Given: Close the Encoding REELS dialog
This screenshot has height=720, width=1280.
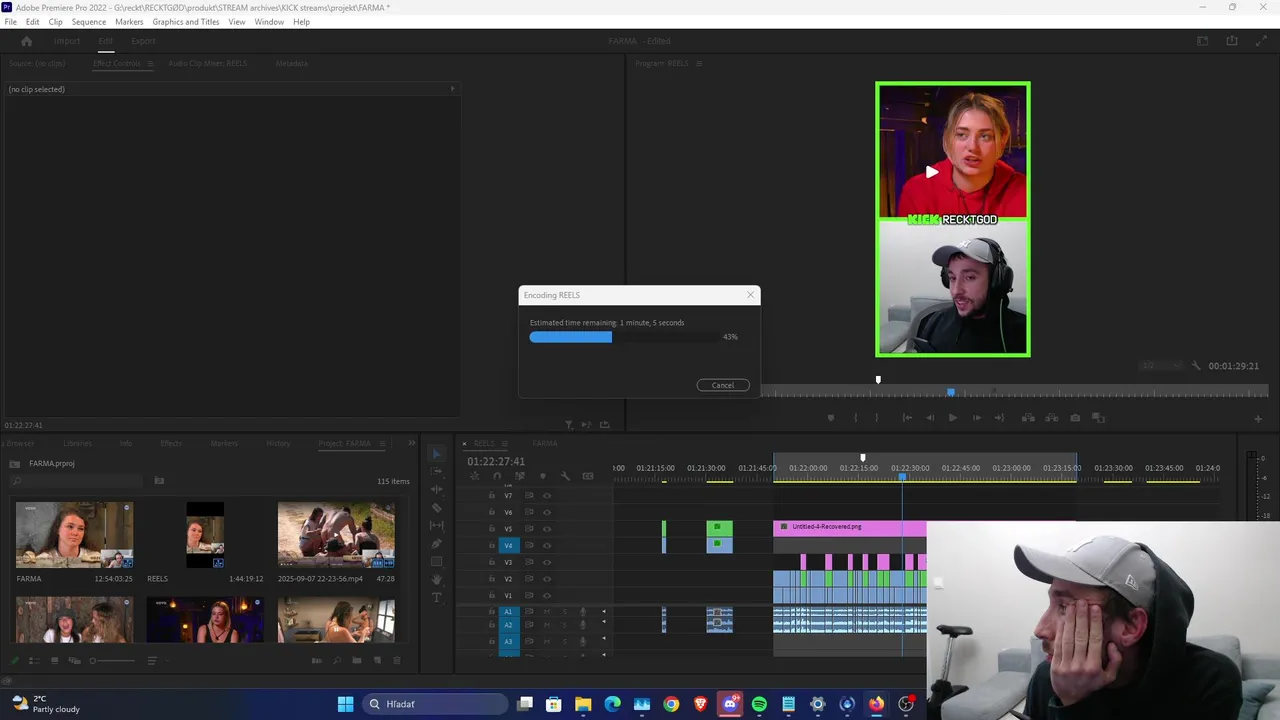Looking at the screenshot, I should (750, 295).
